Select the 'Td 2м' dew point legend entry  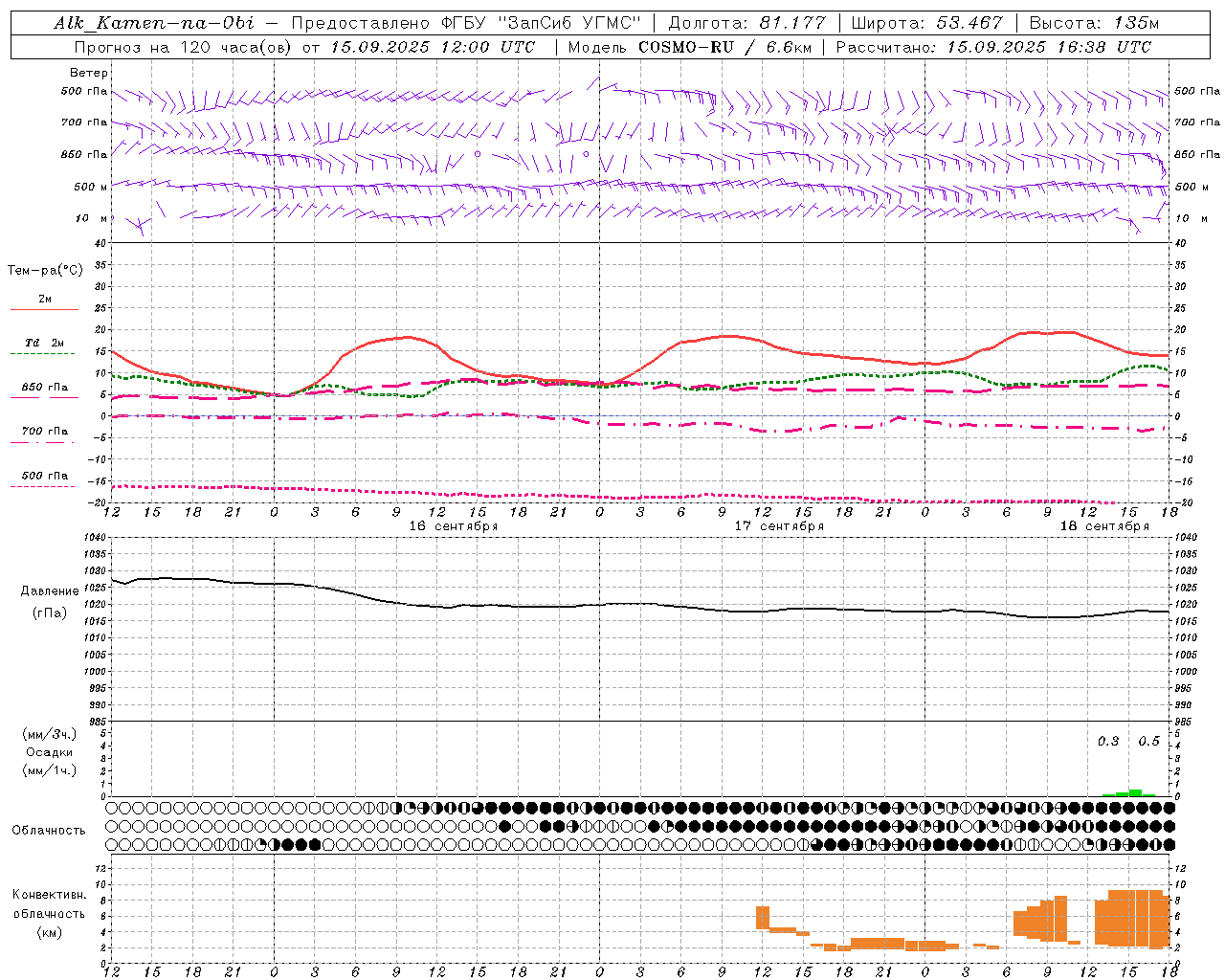[45, 343]
